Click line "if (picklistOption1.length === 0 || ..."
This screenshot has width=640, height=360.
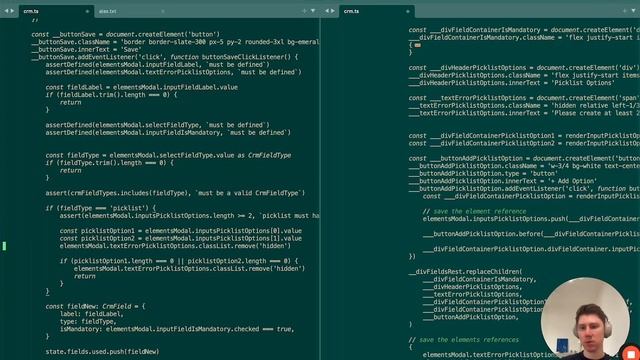(x=179, y=261)
